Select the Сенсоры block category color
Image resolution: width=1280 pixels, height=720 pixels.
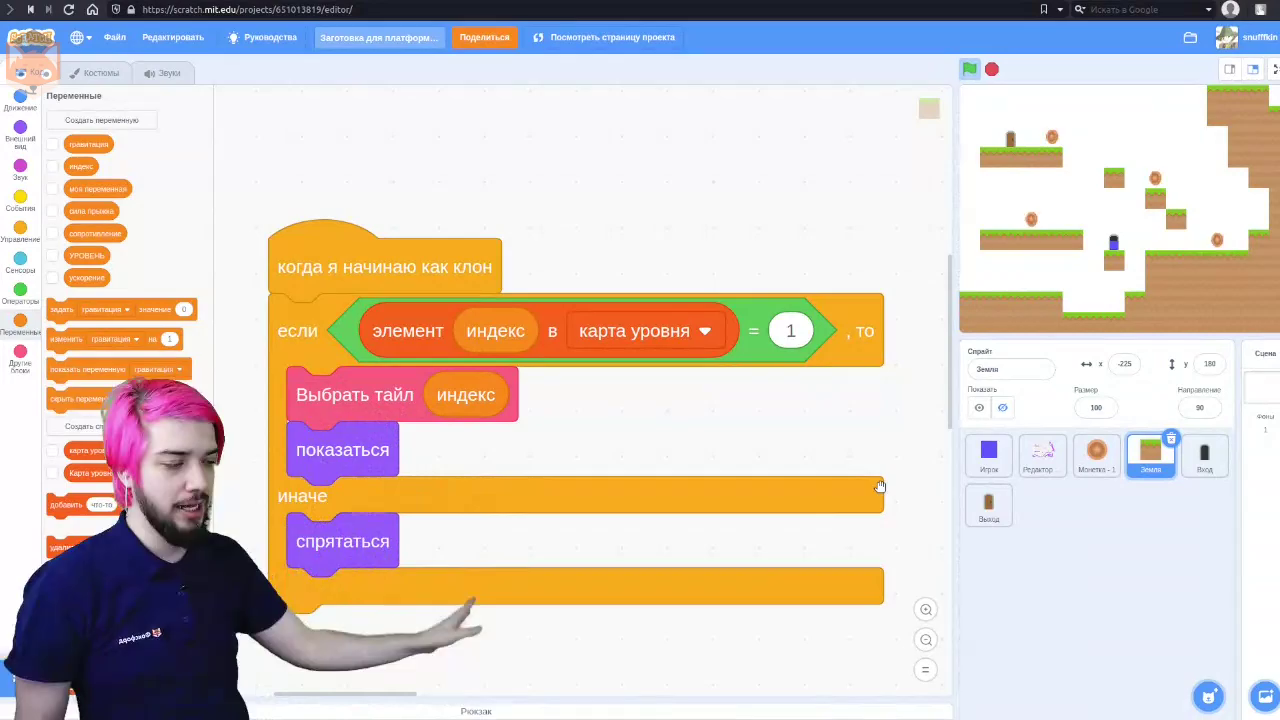20,259
